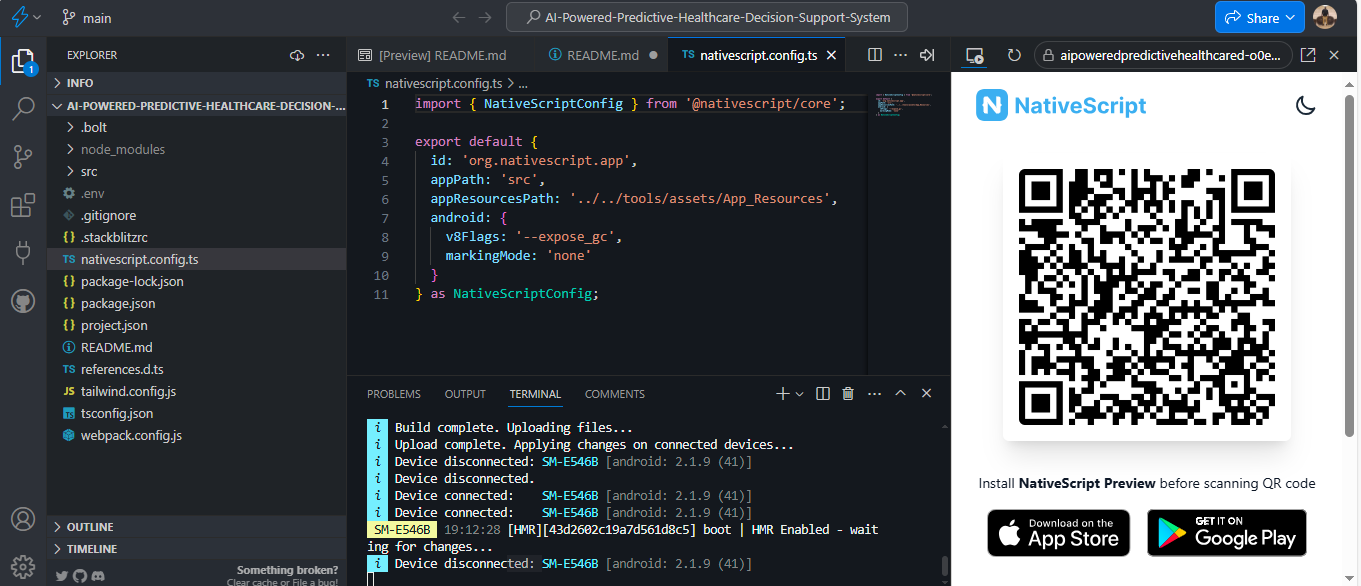This screenshot has height=586, width=1361.
Task: Open preview in new tab icon
Action: (1308, 56)
